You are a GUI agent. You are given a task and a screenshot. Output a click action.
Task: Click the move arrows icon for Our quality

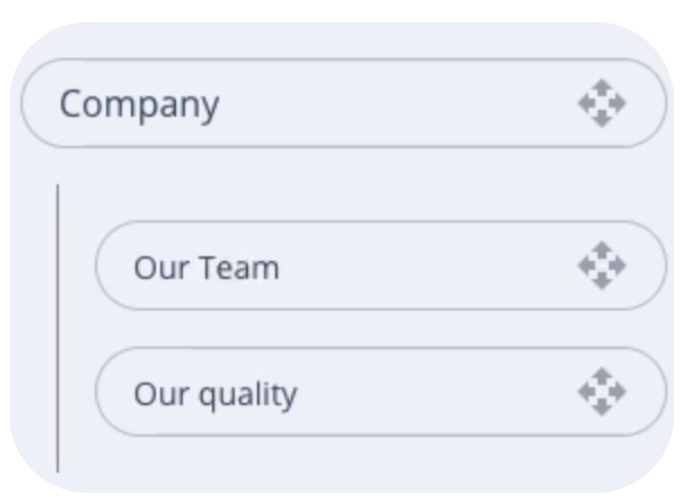(x=602, y=392)
